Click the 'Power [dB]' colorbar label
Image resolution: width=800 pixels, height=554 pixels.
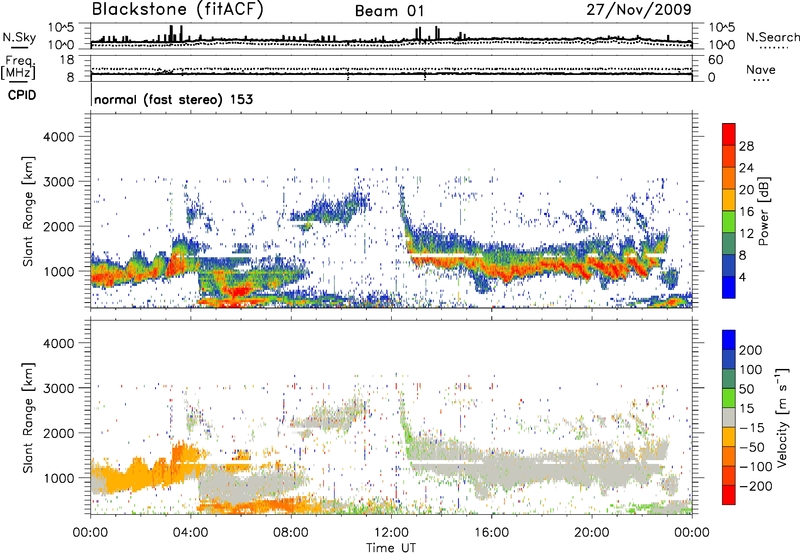763,211
